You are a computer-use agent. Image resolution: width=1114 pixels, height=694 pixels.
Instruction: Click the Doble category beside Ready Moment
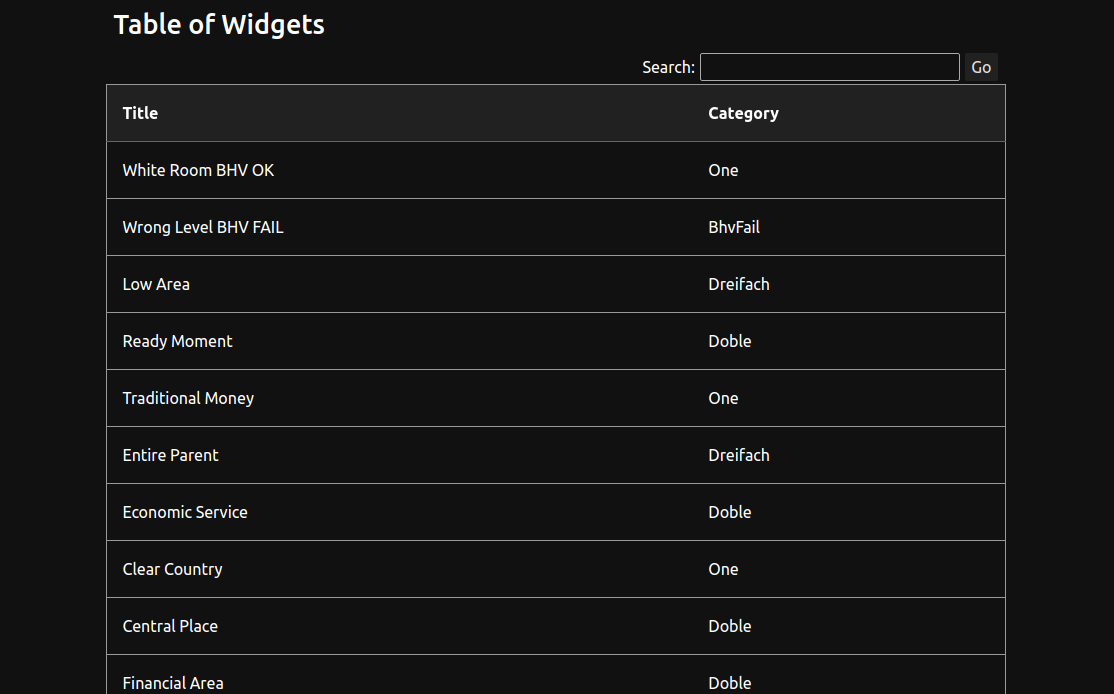click(730, 341)
